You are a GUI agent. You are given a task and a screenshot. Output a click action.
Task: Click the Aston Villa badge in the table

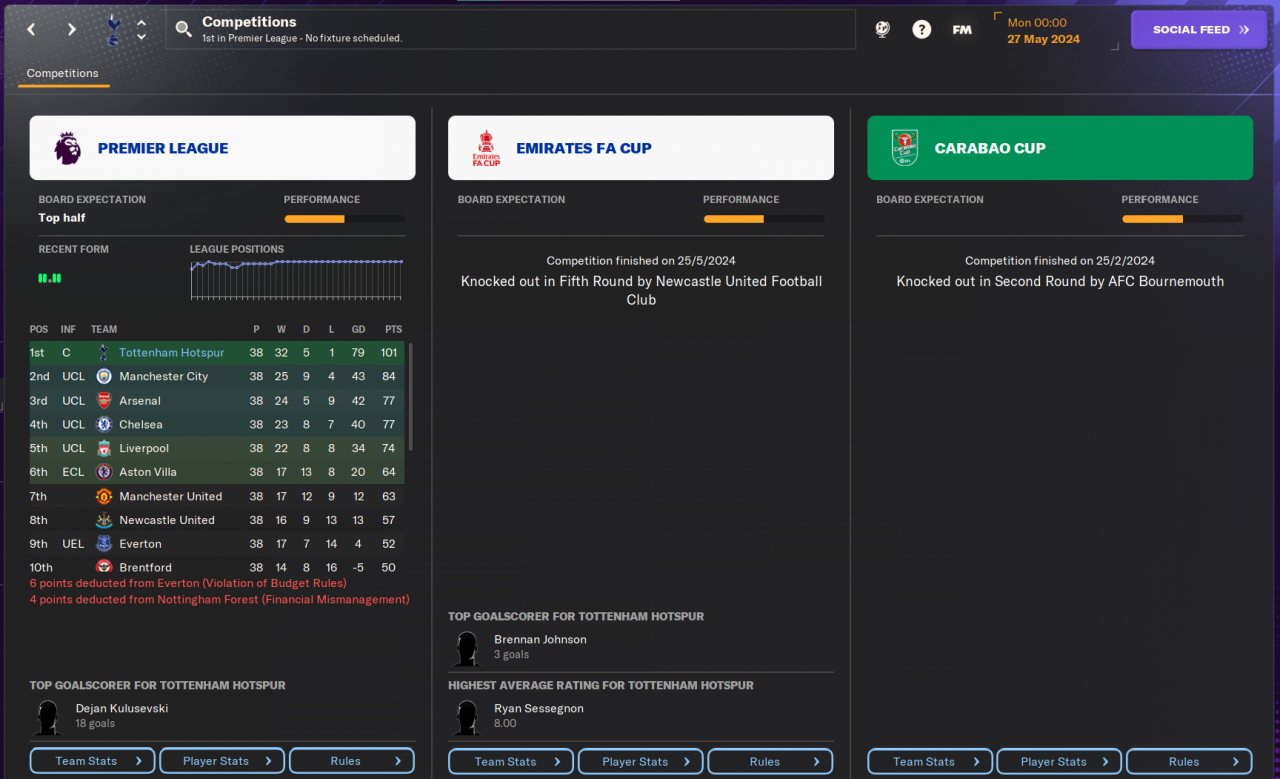[x=103, y=472]
